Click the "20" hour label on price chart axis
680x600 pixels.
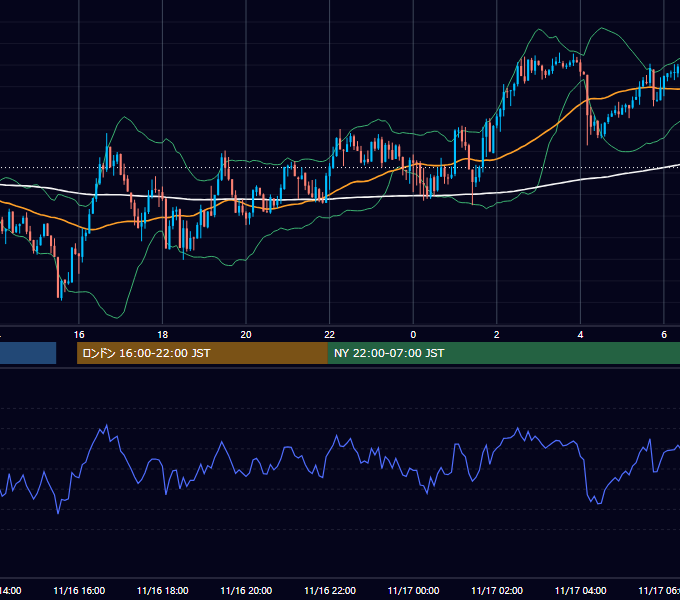pos(246,334)
